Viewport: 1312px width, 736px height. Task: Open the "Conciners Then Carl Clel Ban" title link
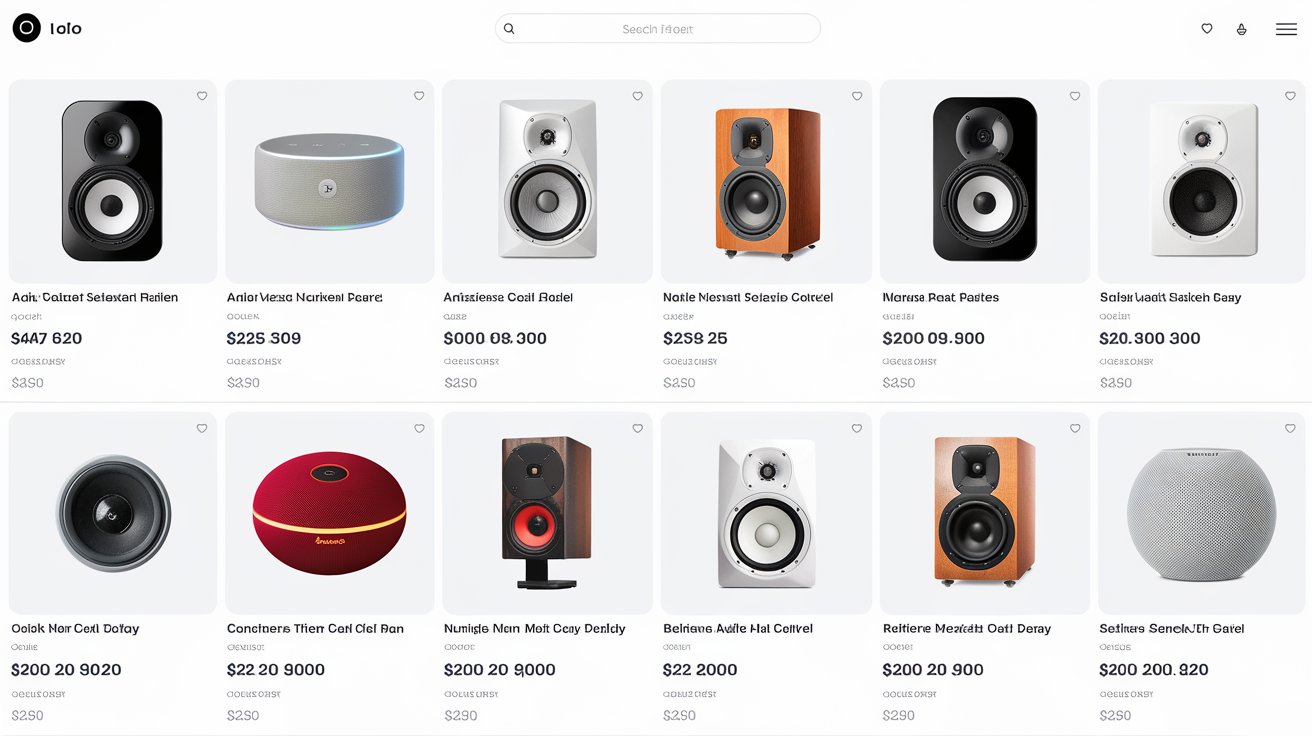click(x=315, y=628)
